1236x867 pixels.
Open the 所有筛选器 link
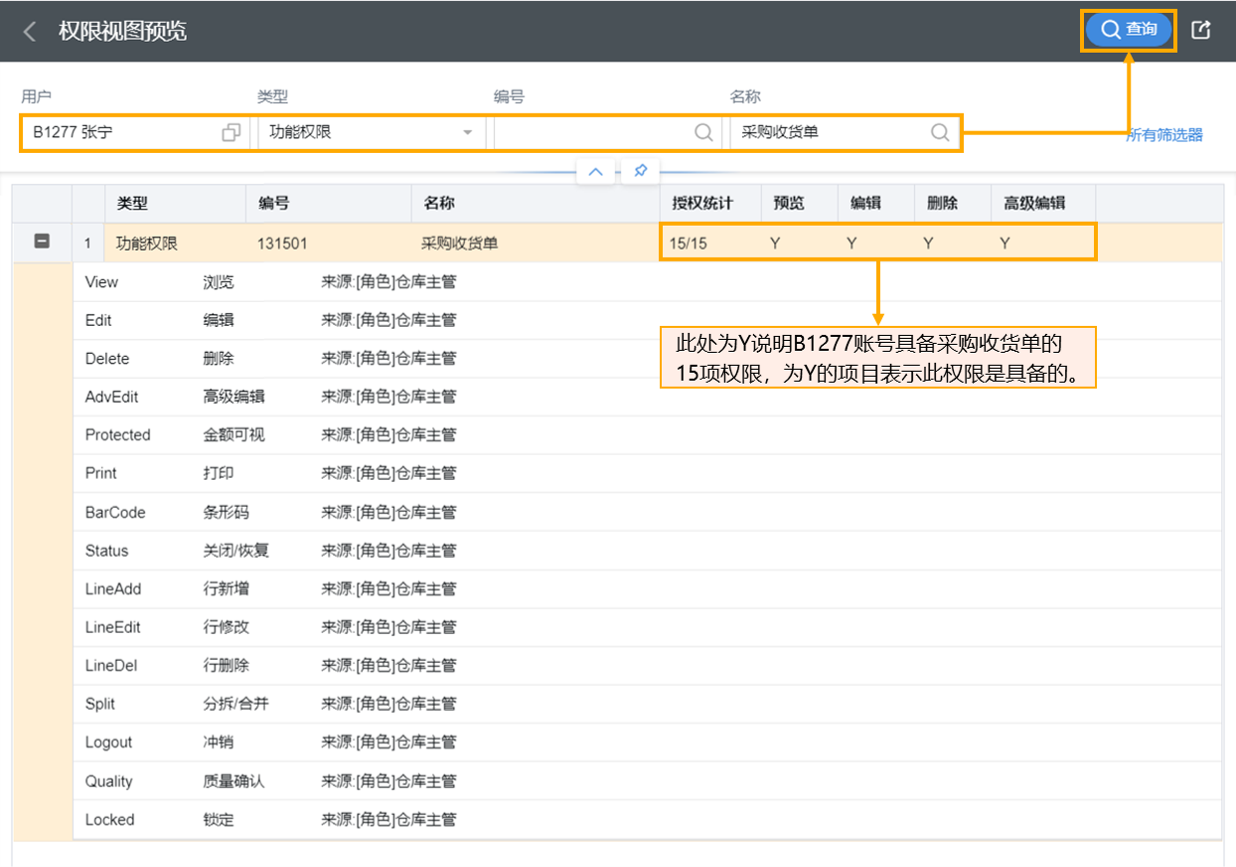1164,135
